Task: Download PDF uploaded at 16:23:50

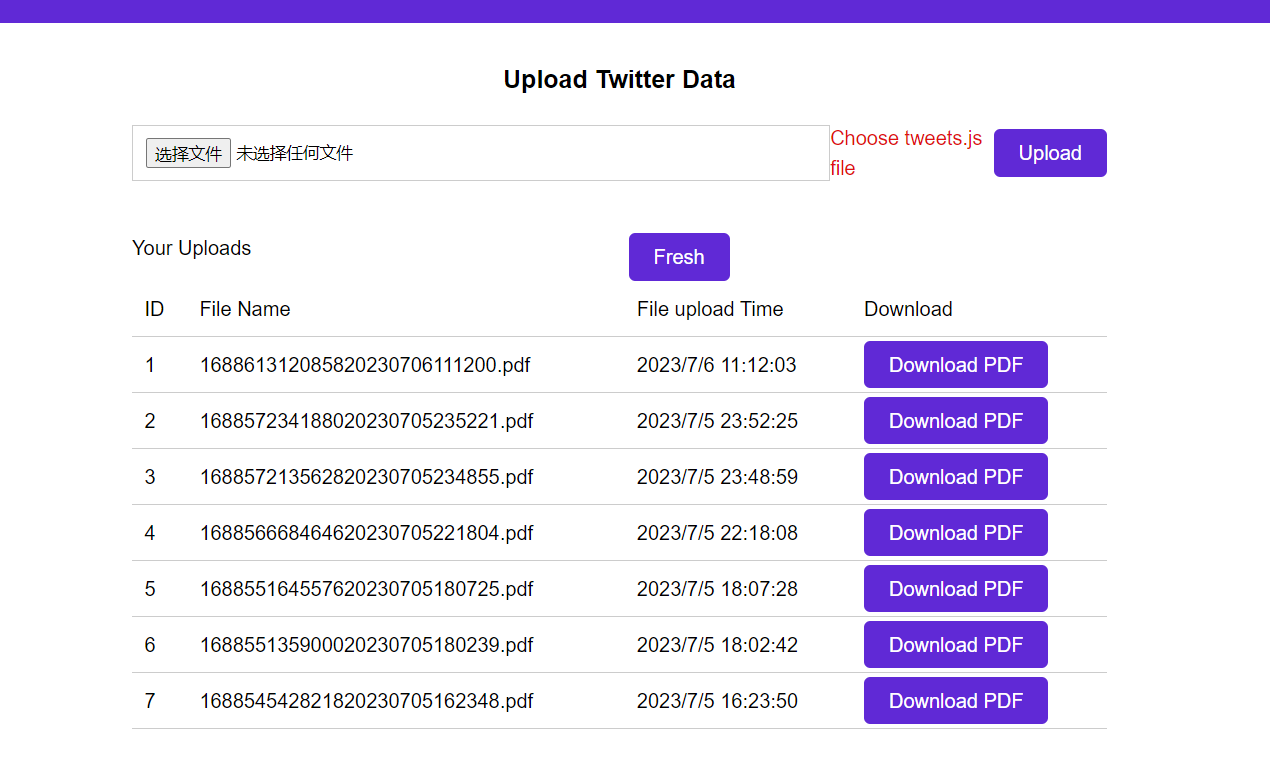Action: pyautogui.click(x=956, y=701)
